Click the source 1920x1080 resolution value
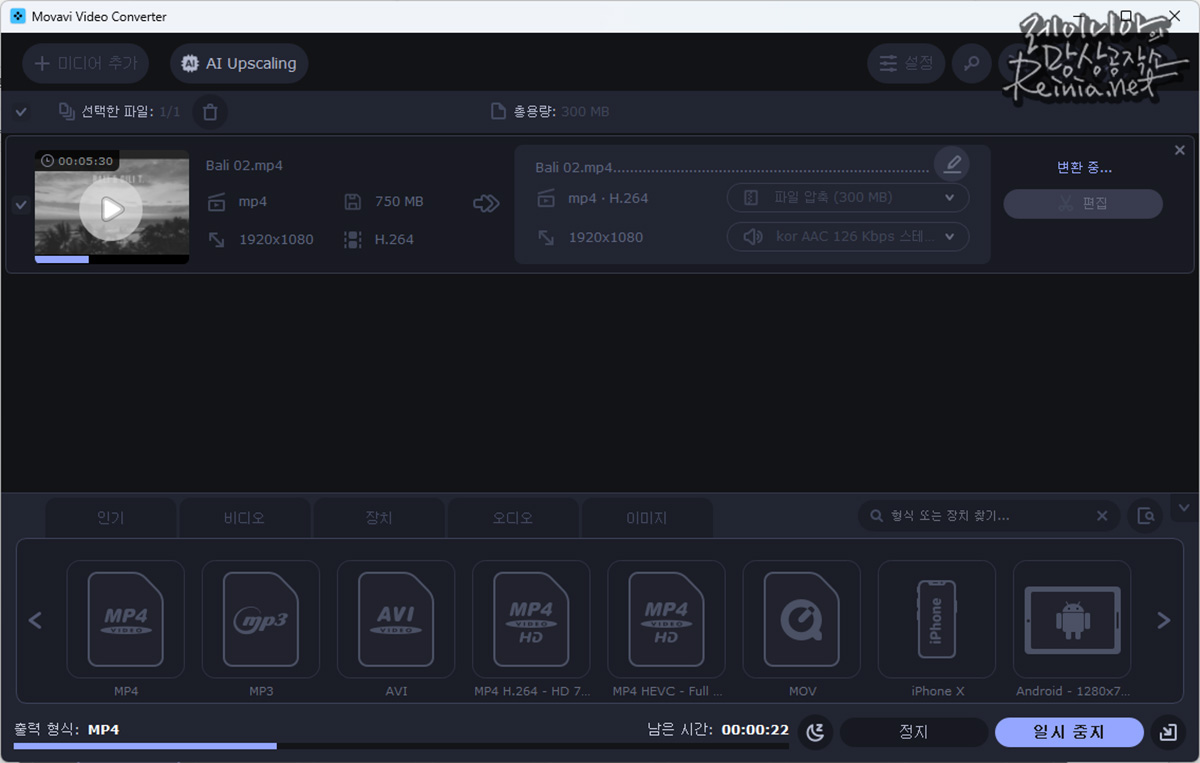The height and width of the screenshot is (763, 1200). (276, 240)
